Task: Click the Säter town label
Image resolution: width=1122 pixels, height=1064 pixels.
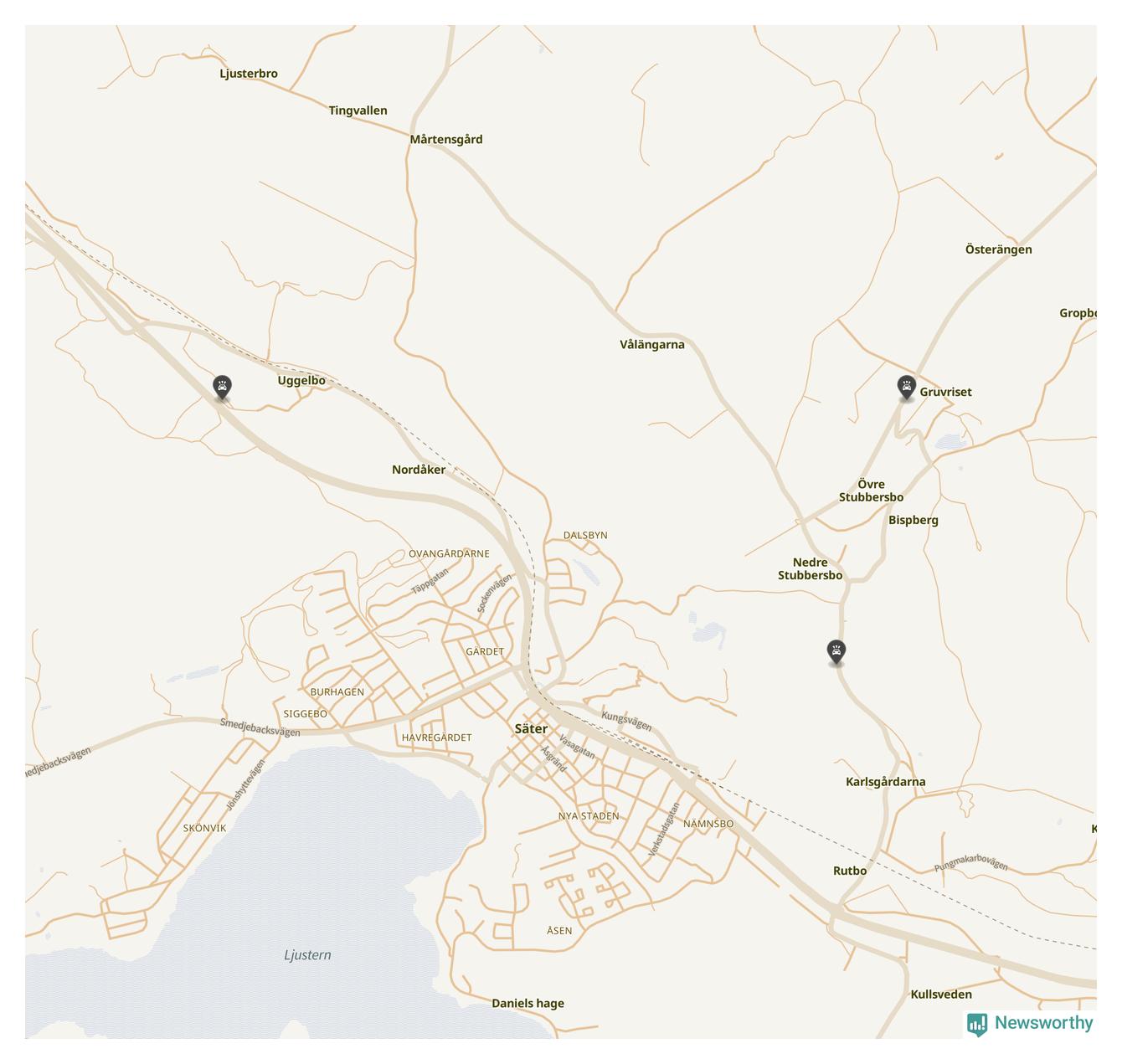Action: pos(531,729)
